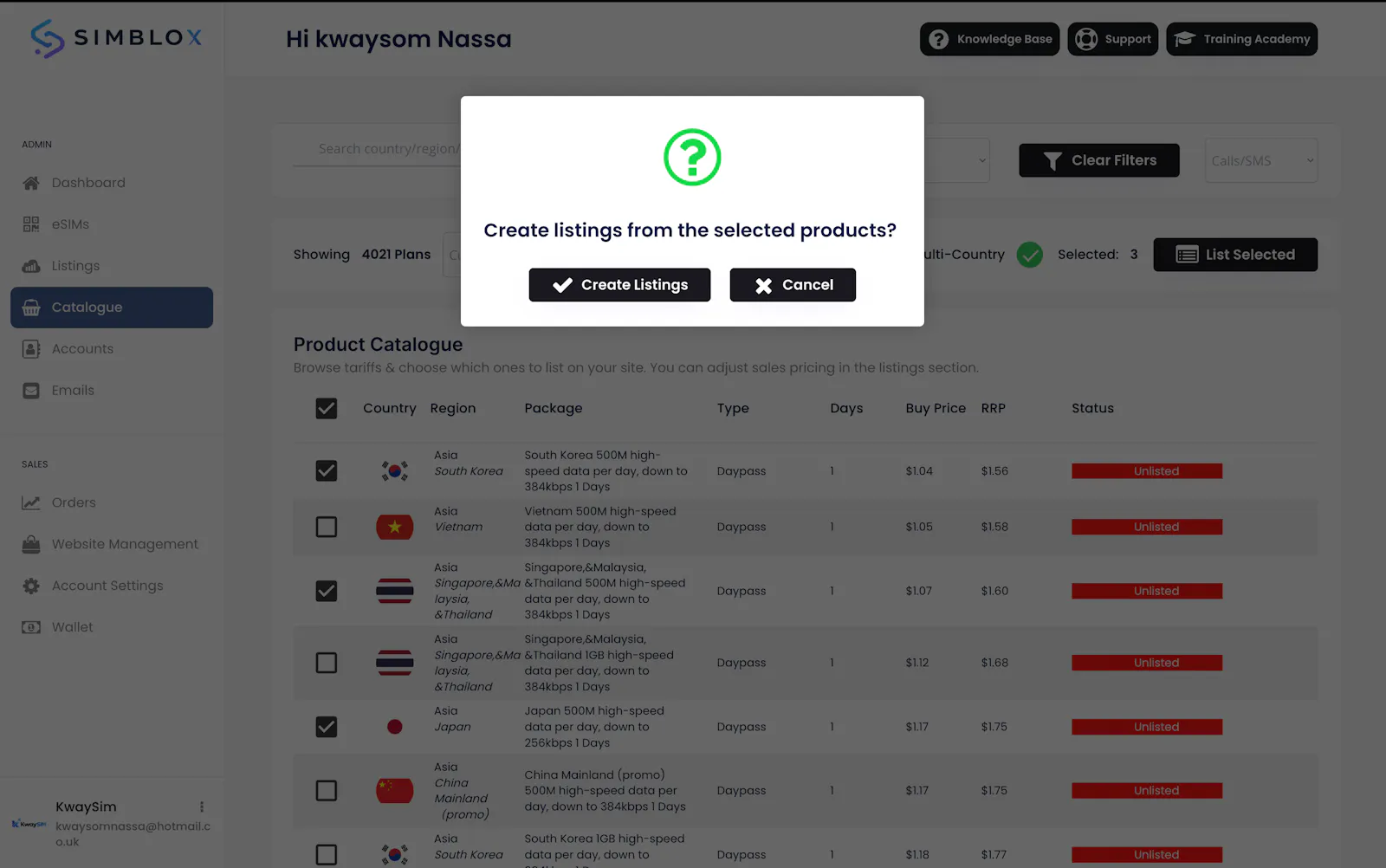This screenshot has height=868, width=1386.
Task: Check the China Mainland promo checkbox
Action: click(327, 791)
